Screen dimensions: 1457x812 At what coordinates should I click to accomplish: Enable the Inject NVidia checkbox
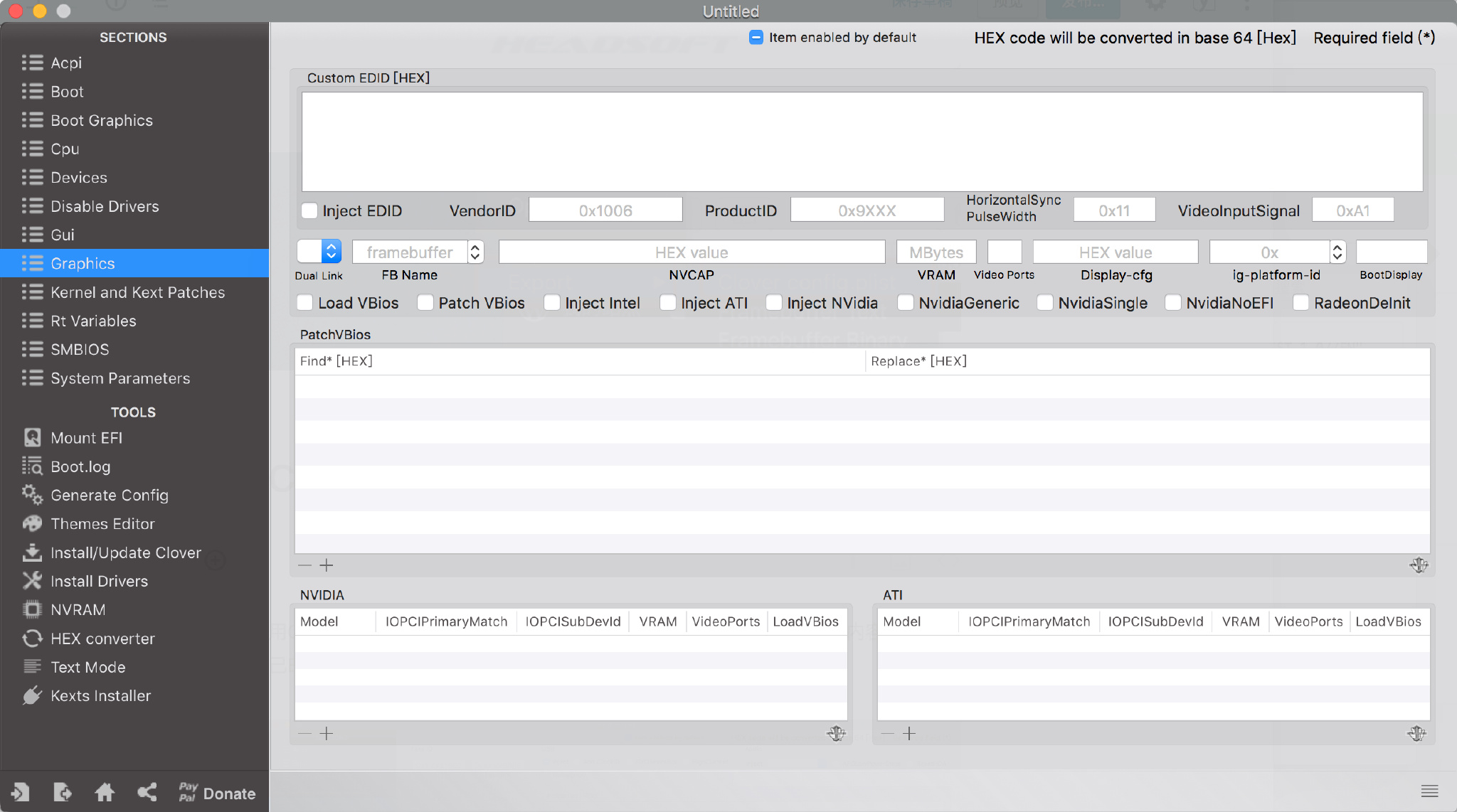774,303
